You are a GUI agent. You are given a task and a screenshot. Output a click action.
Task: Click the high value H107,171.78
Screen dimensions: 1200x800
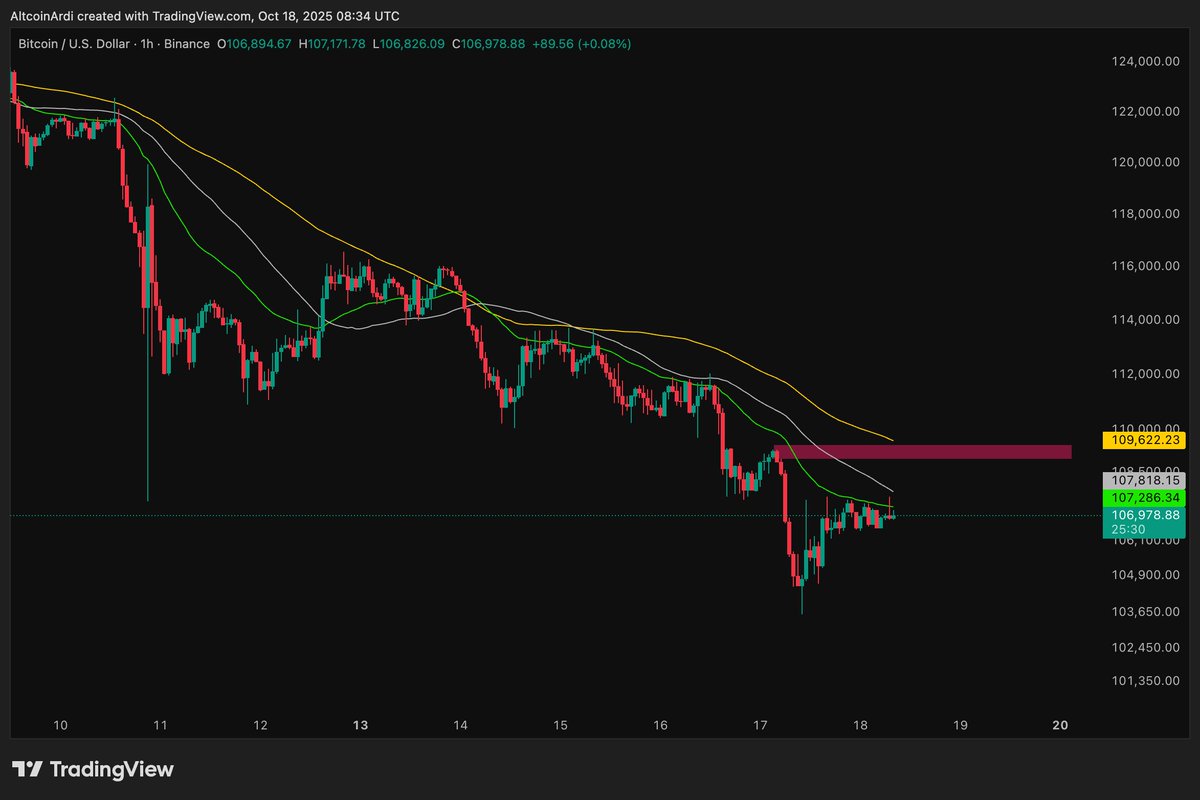[x=332, y=44]
